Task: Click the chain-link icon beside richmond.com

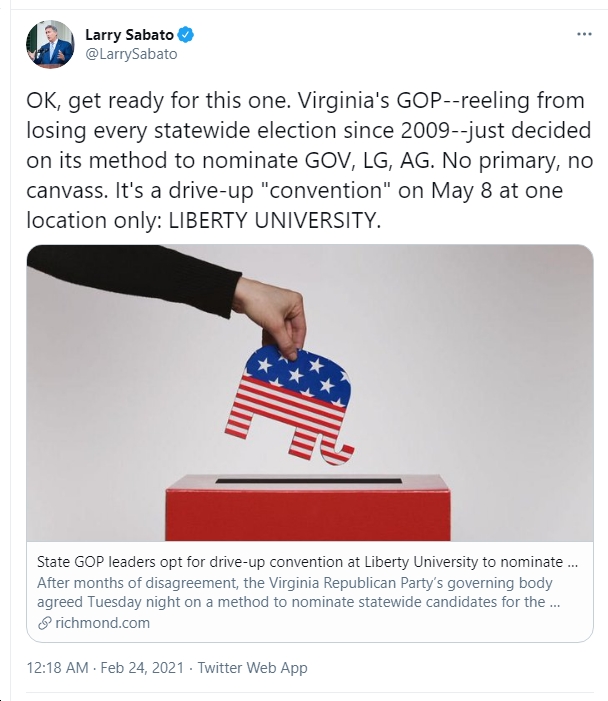Action: coord(44,623)
